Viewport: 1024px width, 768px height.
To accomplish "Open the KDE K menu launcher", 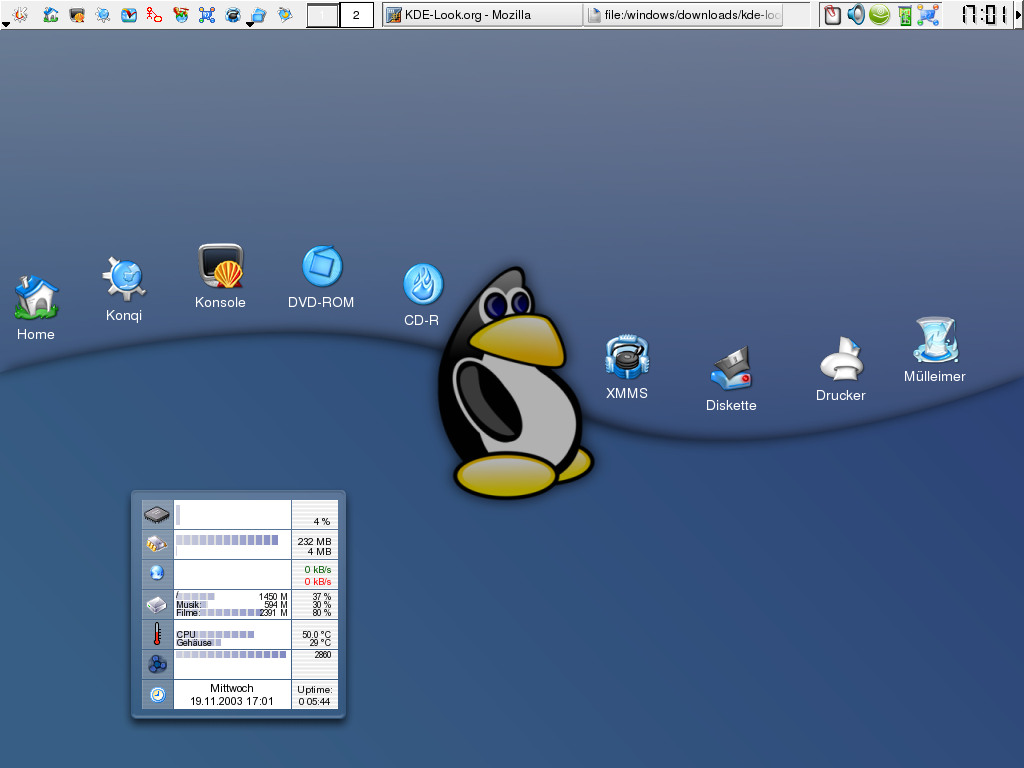I will [x=20, y=13].
